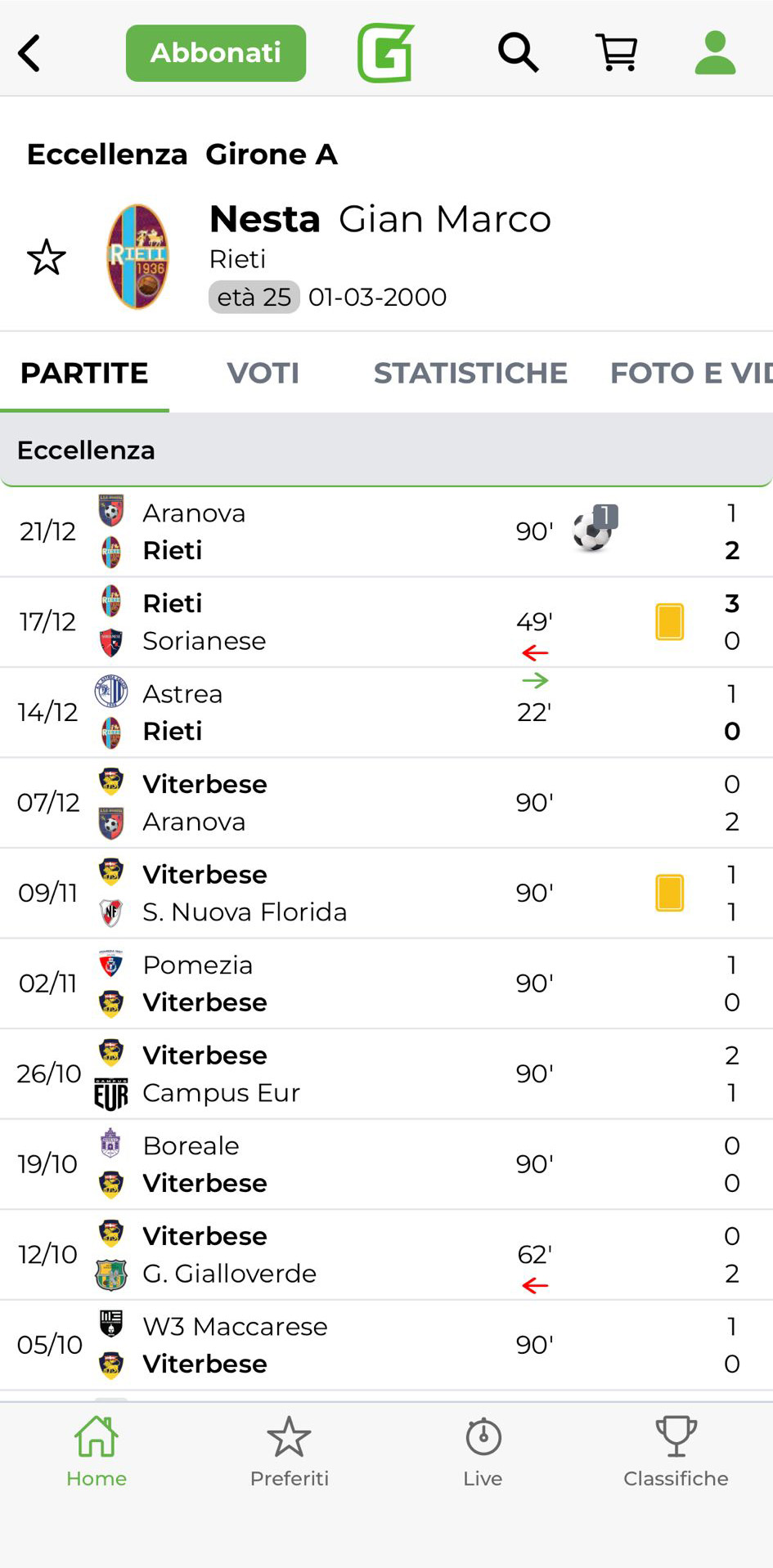773x1568 pixels.
Task: Open the search magnifier icon
Action: point(518,53)
